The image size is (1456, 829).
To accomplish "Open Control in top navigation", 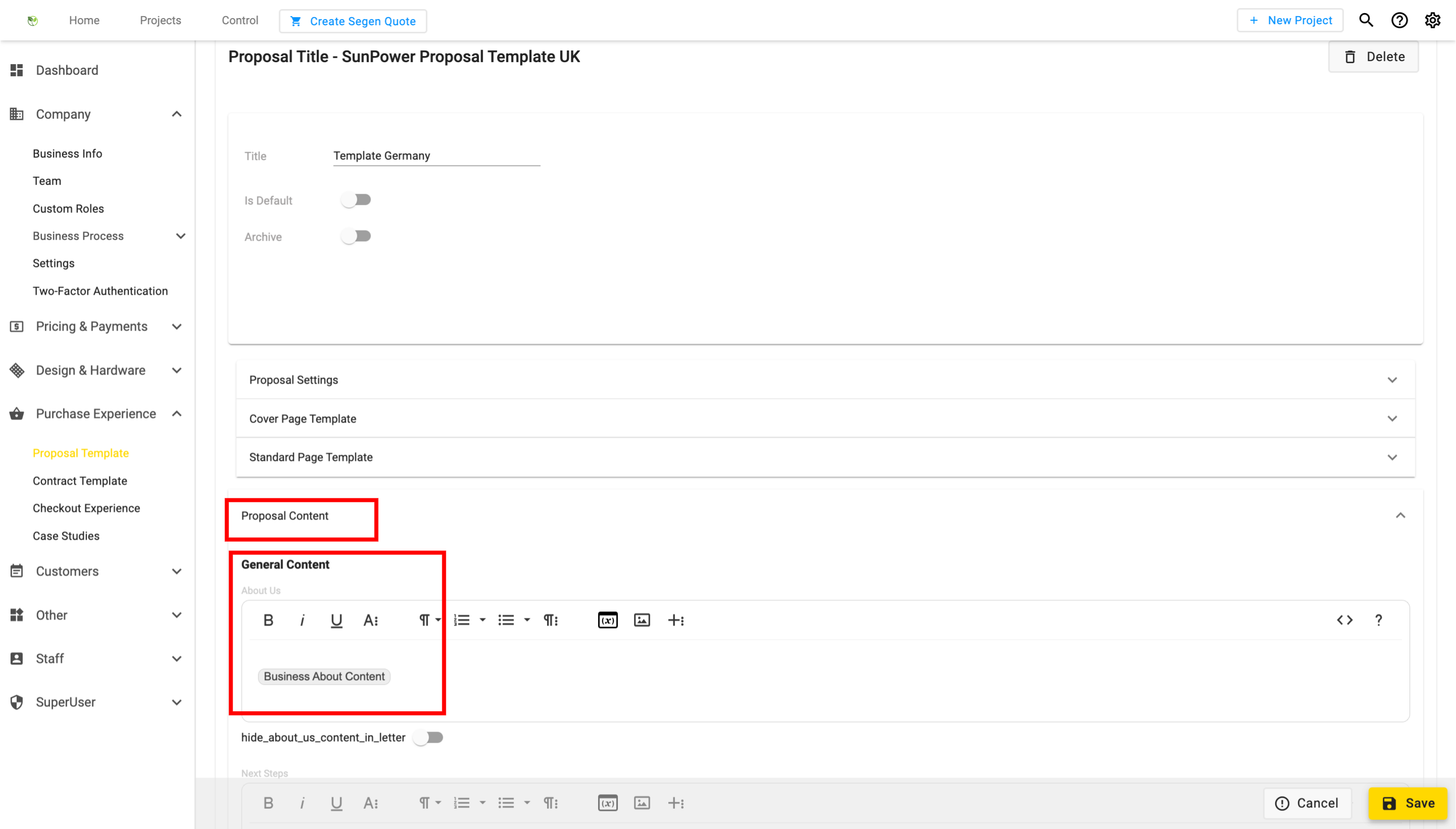I will (x=240, y=21).
